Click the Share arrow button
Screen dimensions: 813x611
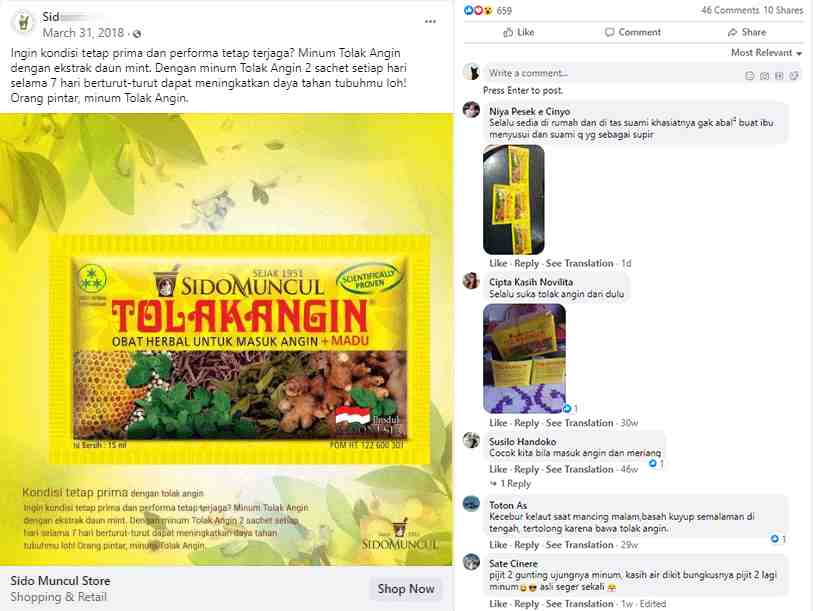tap(747, 32)
